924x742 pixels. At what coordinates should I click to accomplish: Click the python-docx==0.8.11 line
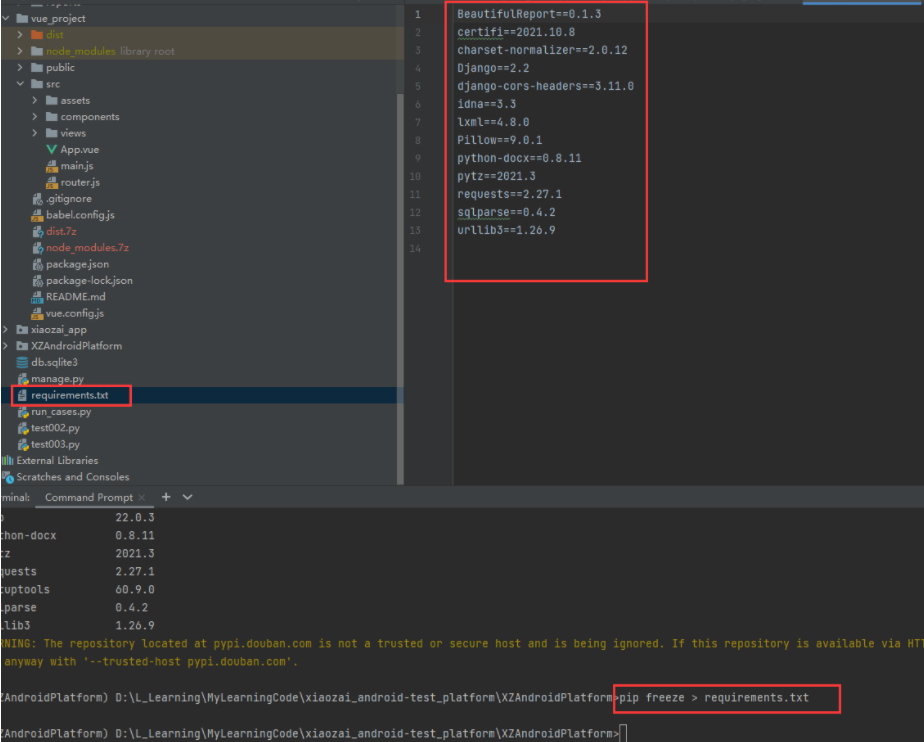(x=519, y=159)
